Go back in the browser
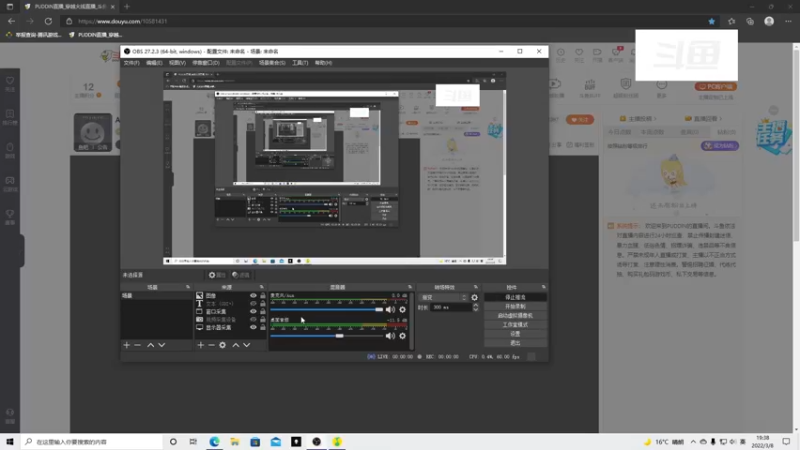 pyautogui.click(x=11, y=21)
